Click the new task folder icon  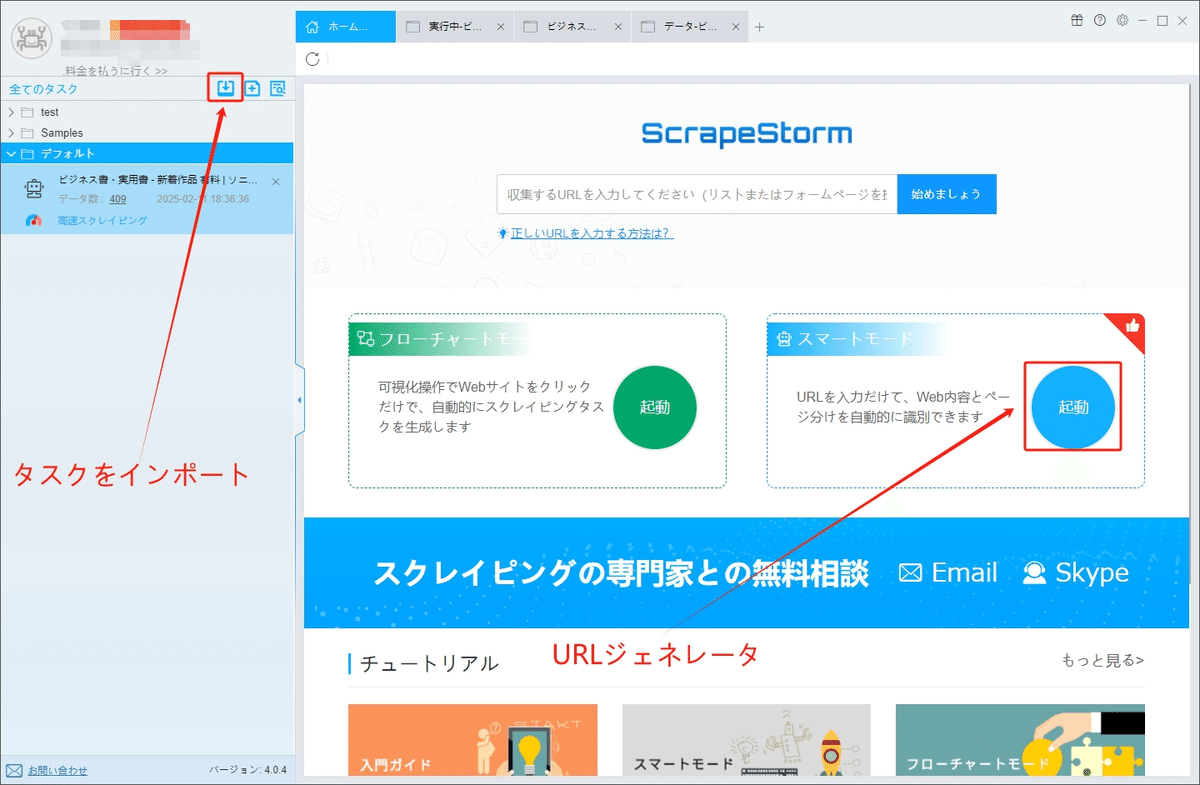(x=252, y=88)
